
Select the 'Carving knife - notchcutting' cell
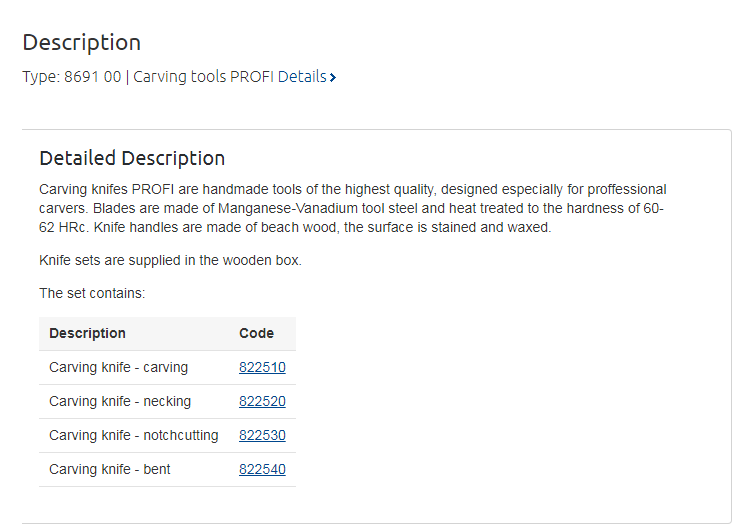point(133,435)
